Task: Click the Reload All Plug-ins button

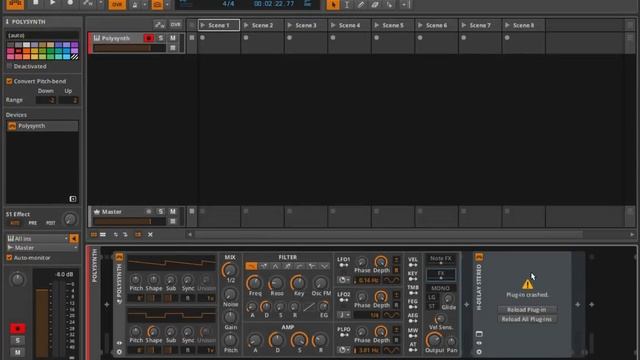Action: 527,319
